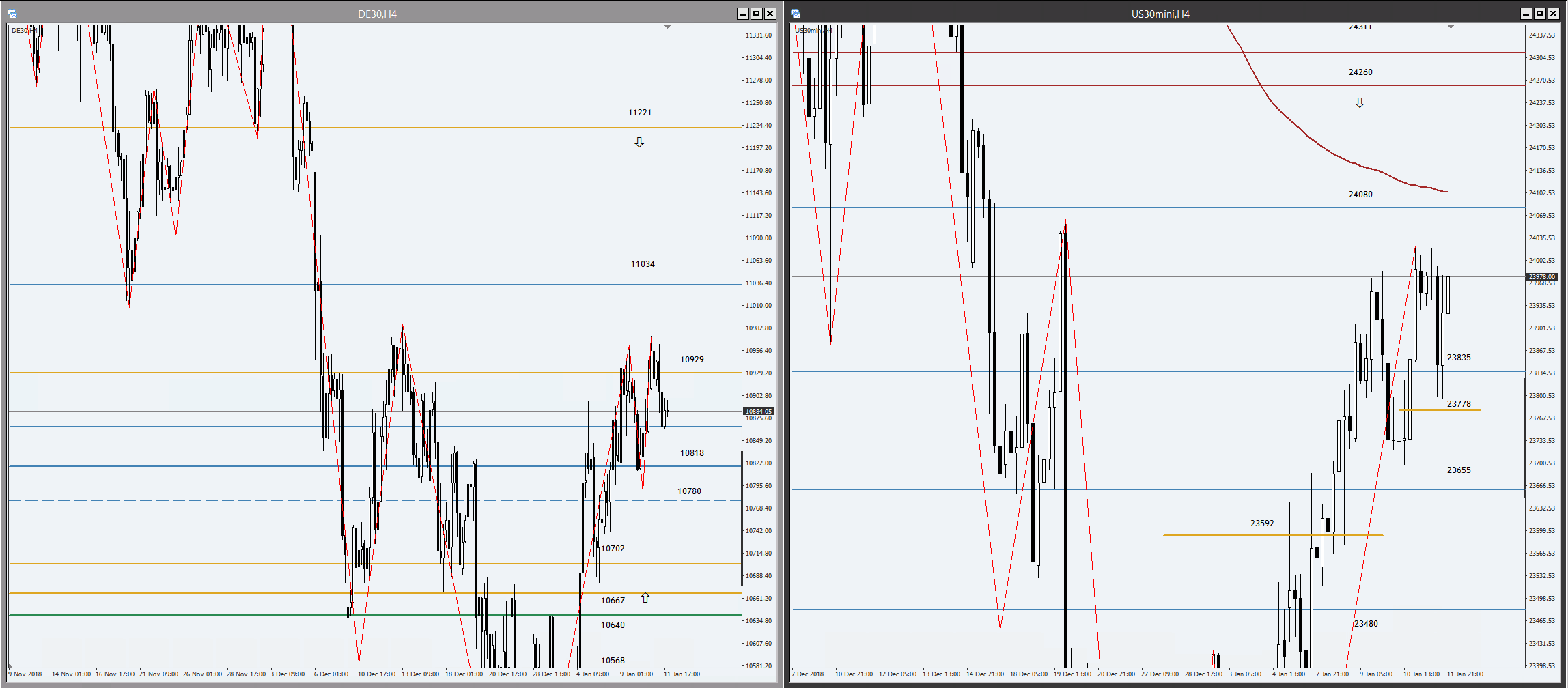Select the 10702 text label in DE30 chart
This screenshot has width=1568, height=688.
(613, 549)
